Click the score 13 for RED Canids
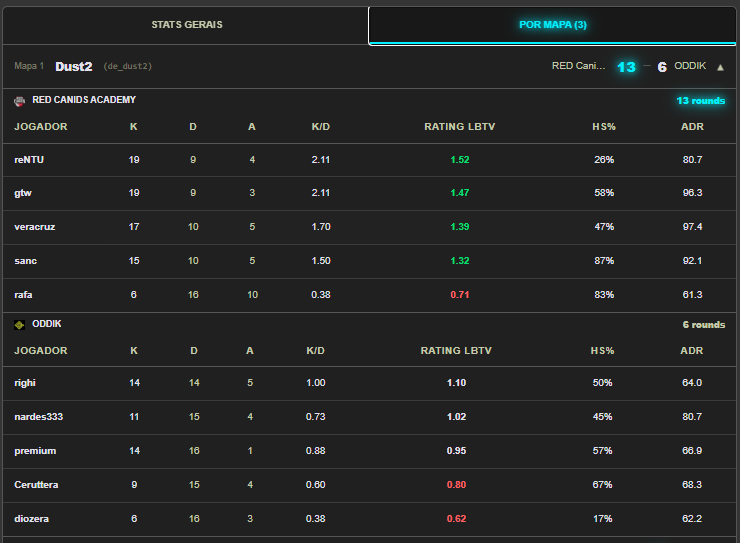Viewport: 740px width, 543px height. coord(626,67)
